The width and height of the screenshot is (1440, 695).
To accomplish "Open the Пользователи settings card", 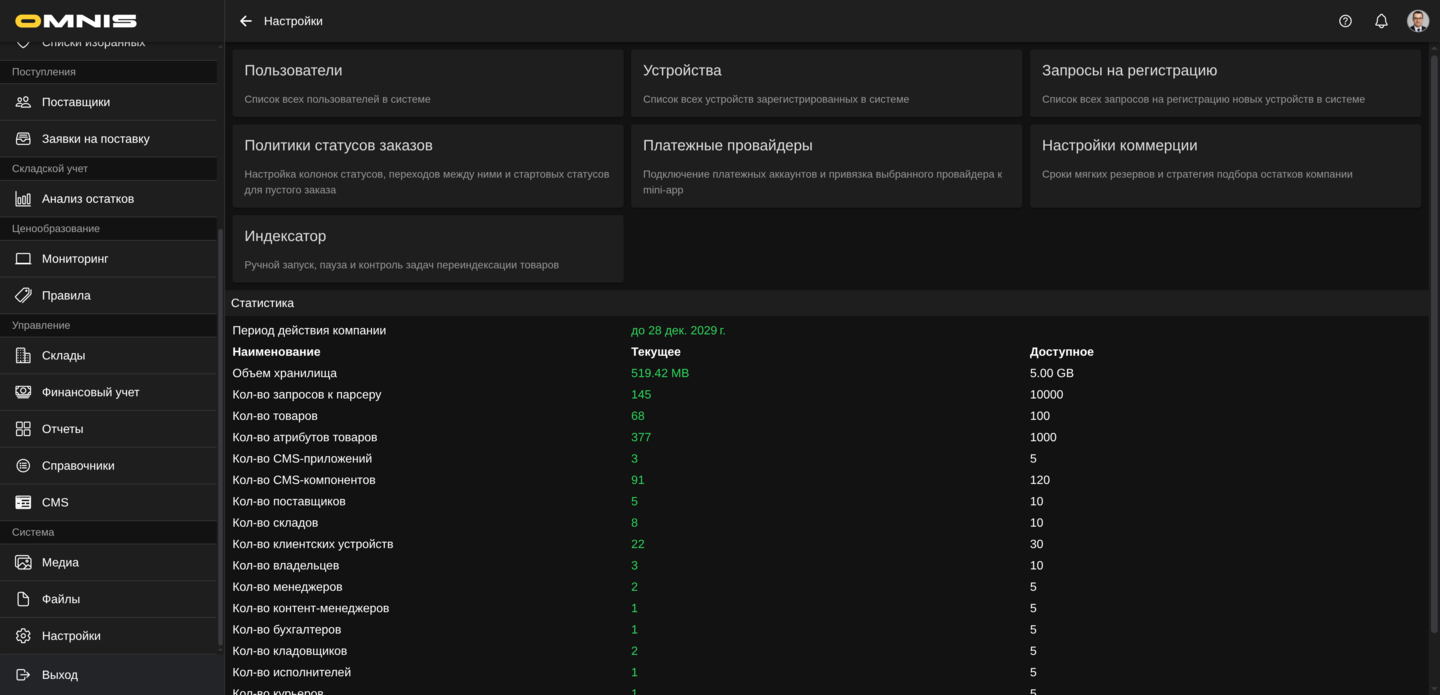I will (427, 83).
